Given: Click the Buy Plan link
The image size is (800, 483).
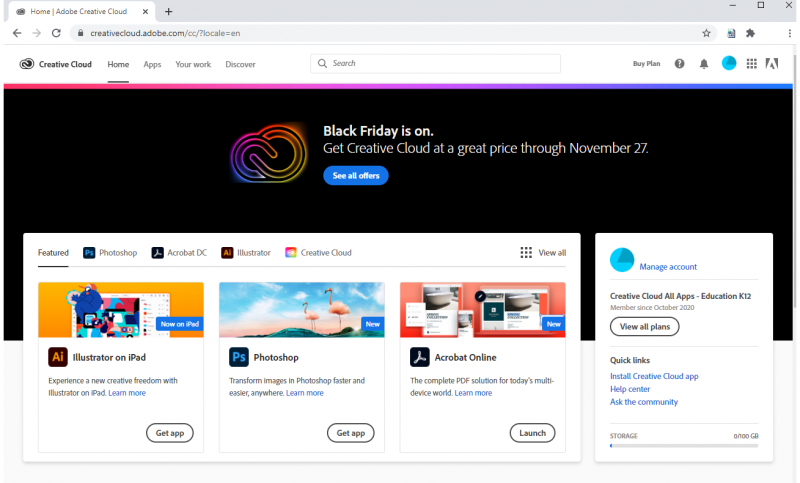Looking at the screenshot, I should tap(646, 64).
